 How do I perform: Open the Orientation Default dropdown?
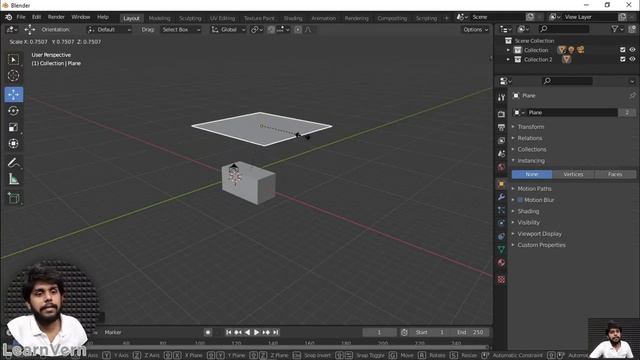point(109,29)
